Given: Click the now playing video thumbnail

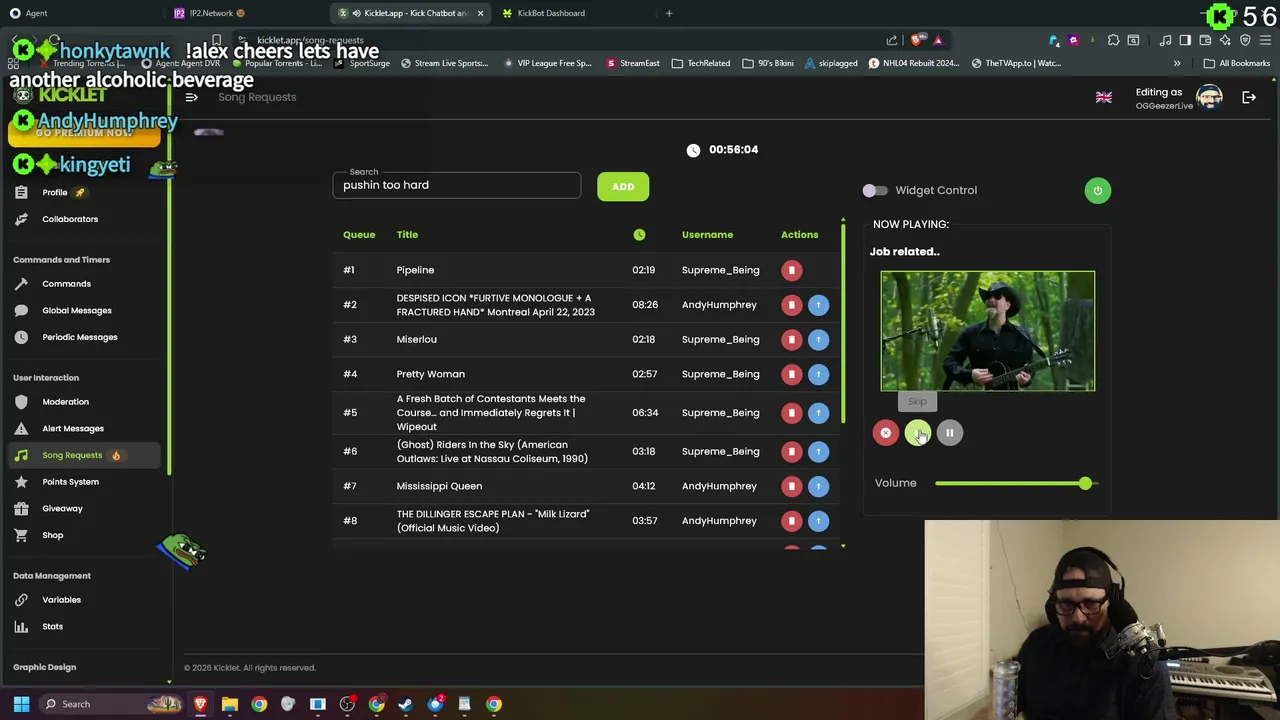Looking at the screenshot, I should coord(988,331).
